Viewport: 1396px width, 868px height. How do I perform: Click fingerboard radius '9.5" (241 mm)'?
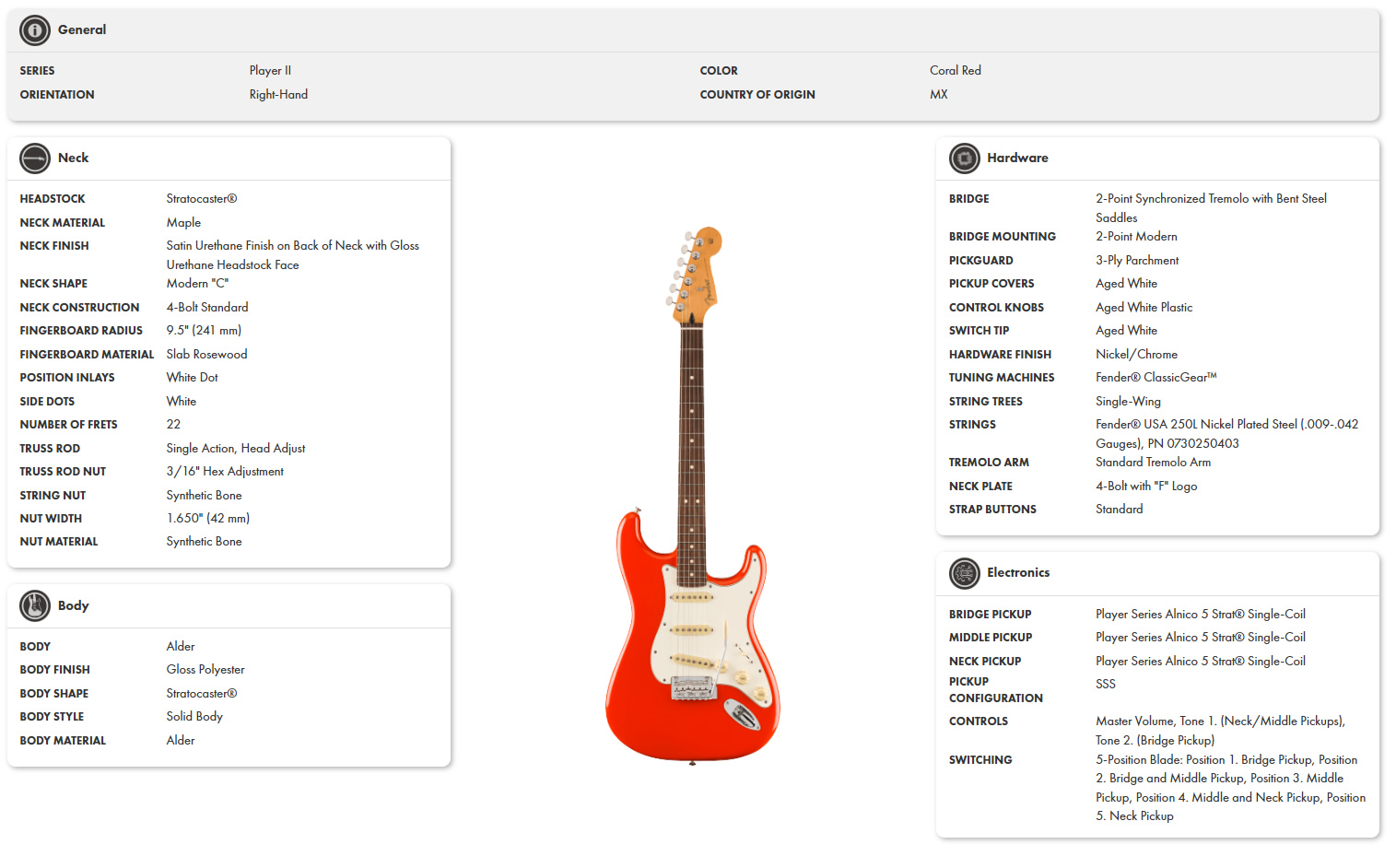(204, 330)
